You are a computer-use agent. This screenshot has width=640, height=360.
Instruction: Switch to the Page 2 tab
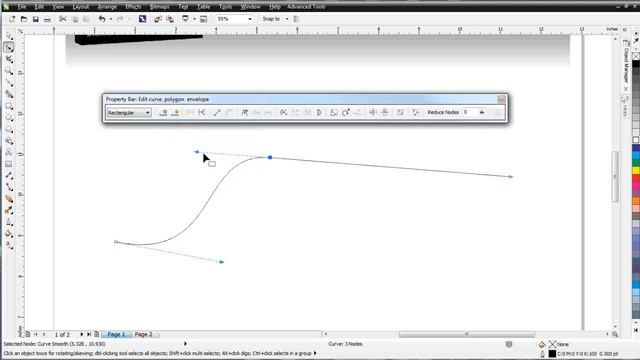143,334
